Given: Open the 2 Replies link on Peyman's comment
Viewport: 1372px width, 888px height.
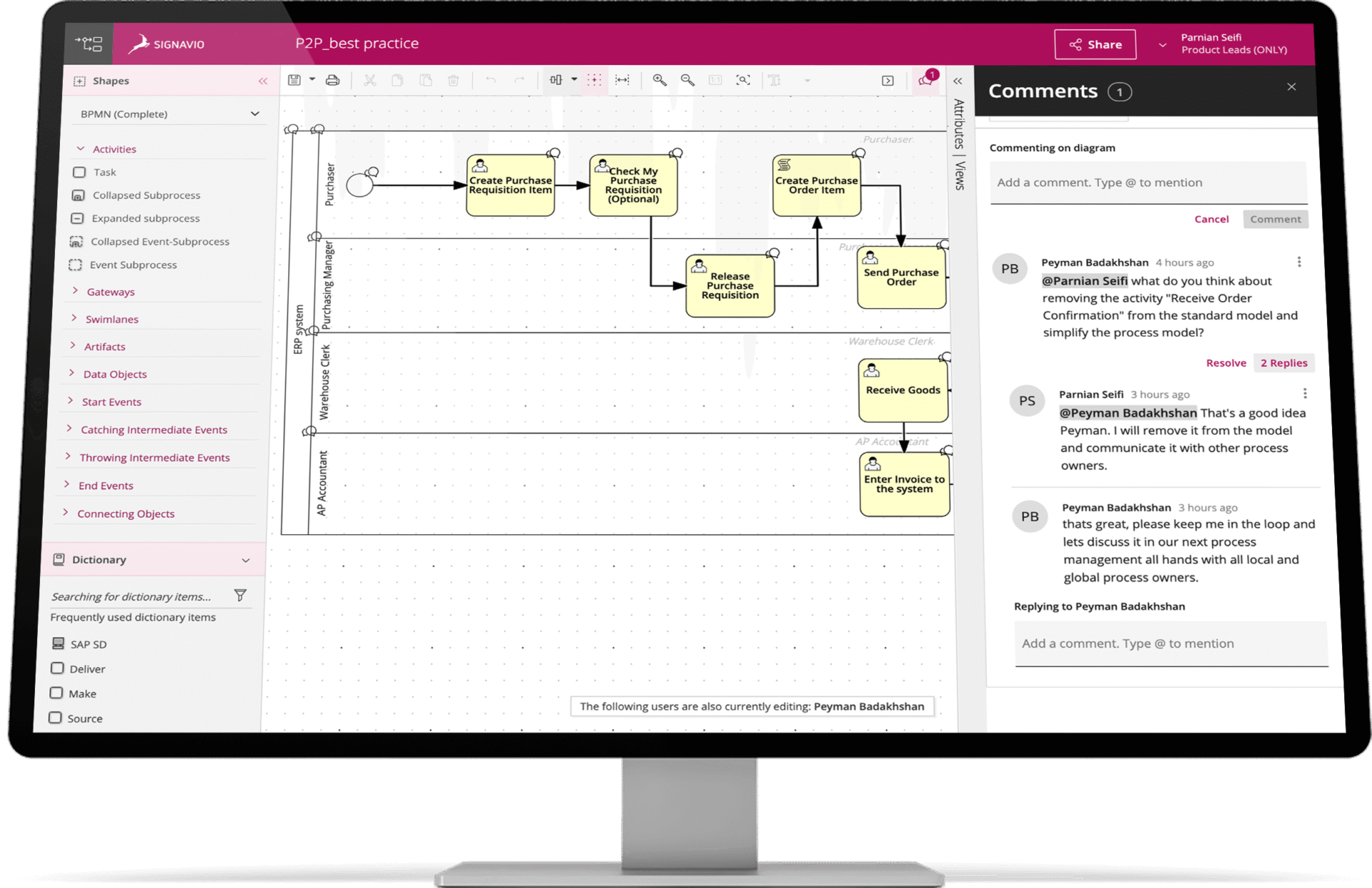Looking at the screenshot, I should 1283,362.
